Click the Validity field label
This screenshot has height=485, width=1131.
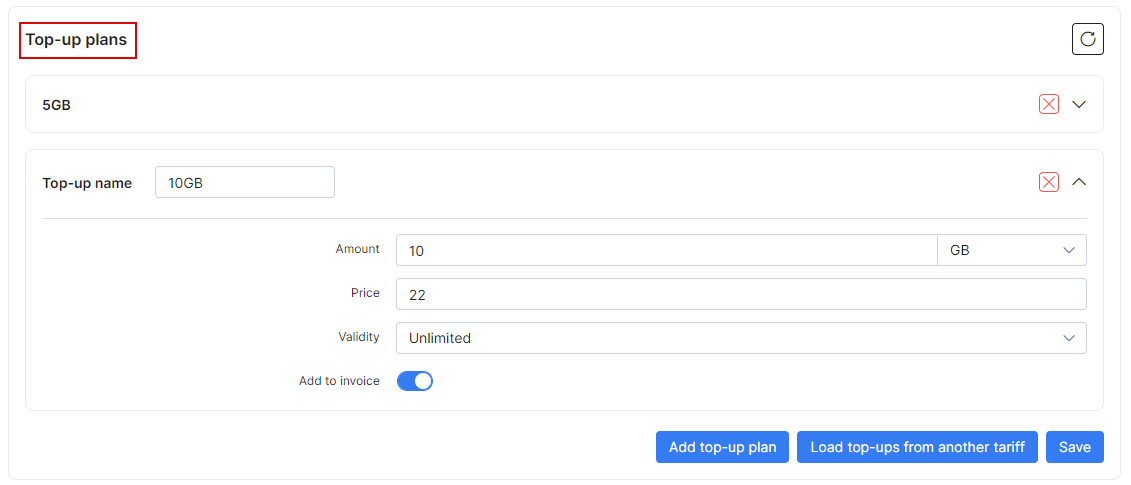tap(358, 337)
